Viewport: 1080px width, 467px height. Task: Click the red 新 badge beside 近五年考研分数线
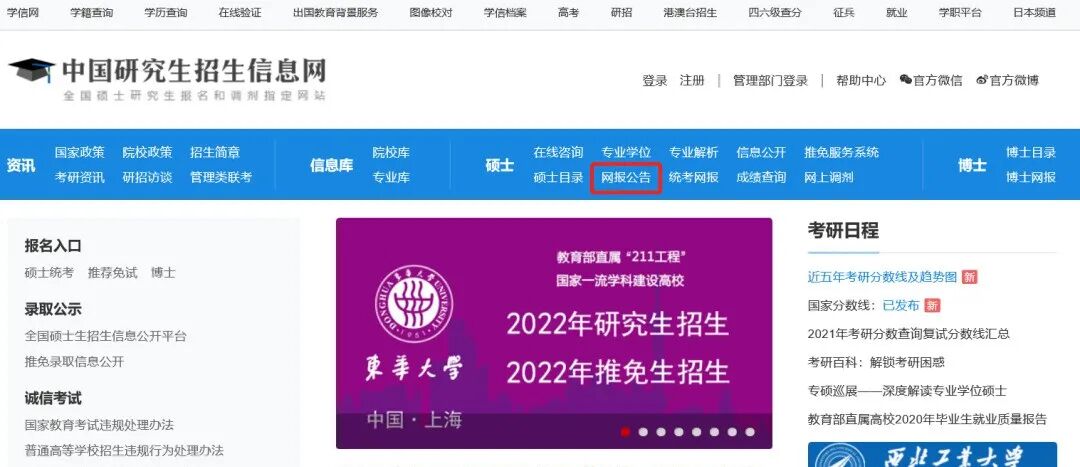[969, 277]
